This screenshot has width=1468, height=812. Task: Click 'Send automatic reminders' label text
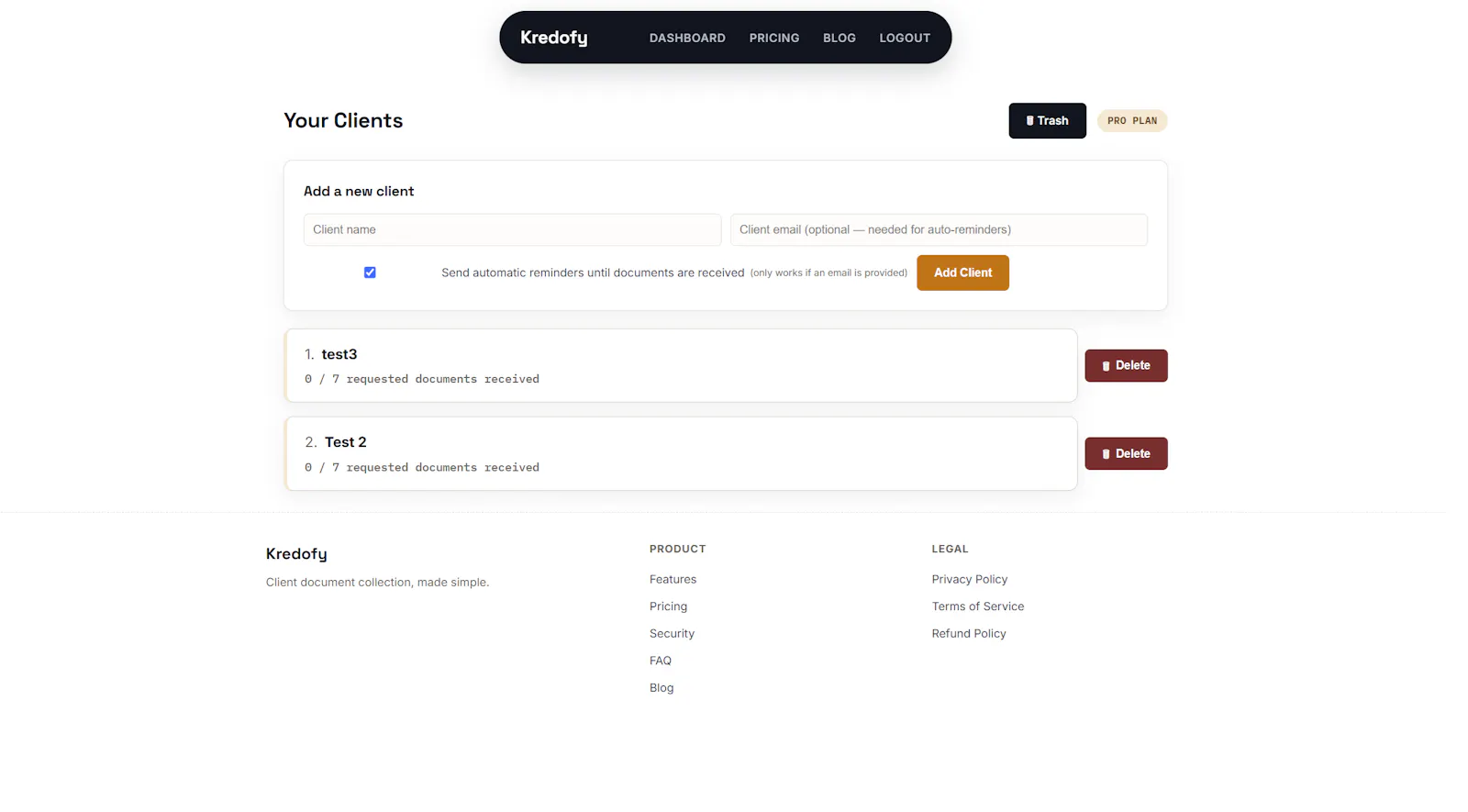point(593,273)
